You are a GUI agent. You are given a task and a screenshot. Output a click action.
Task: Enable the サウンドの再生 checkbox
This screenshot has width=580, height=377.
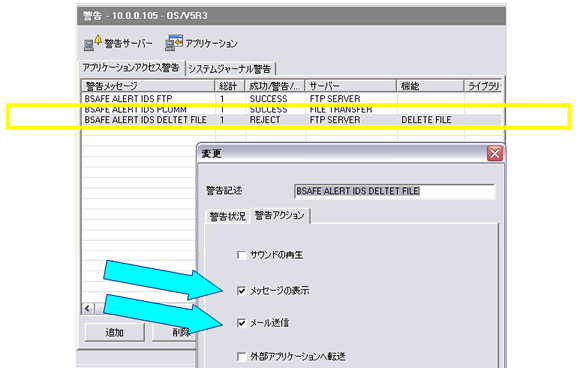coord(242,255)
